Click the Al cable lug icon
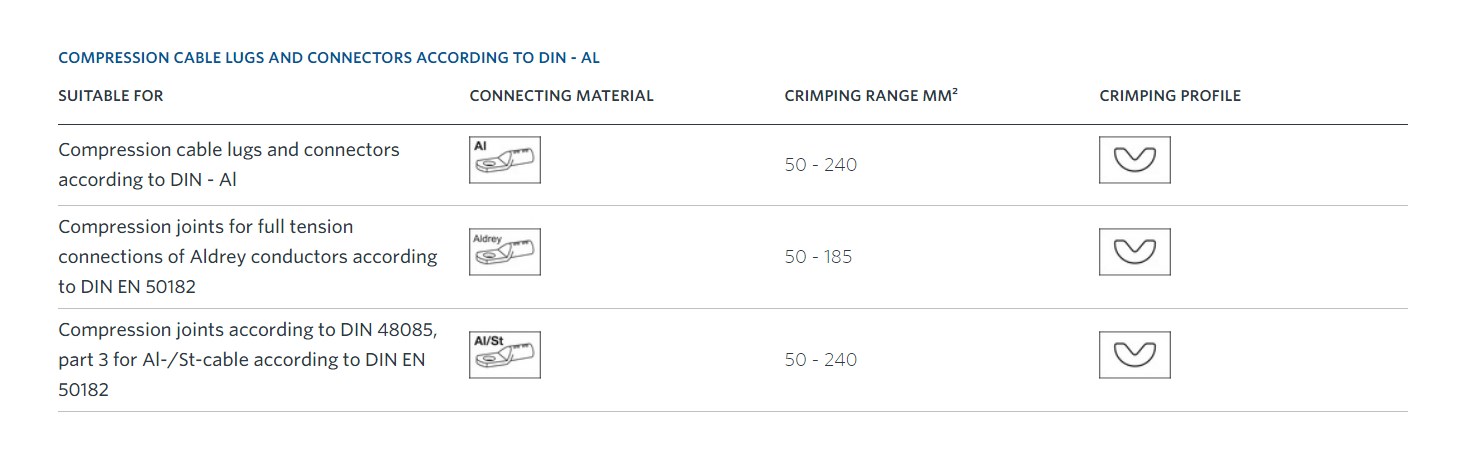The image size is (1464, 457). pos(505,160)
